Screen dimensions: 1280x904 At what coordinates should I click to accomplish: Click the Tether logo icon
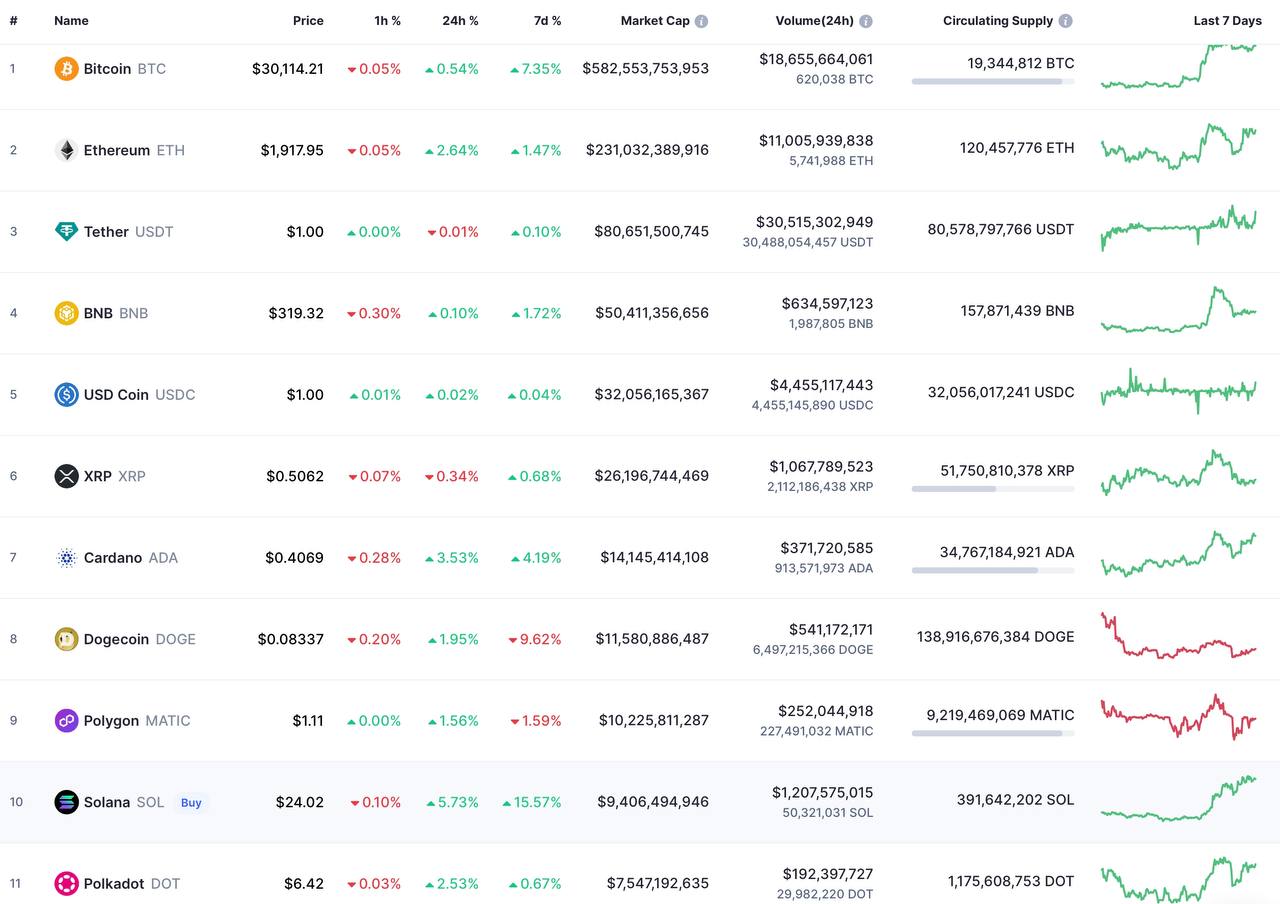pyautogui.click(x=66, y=232)
